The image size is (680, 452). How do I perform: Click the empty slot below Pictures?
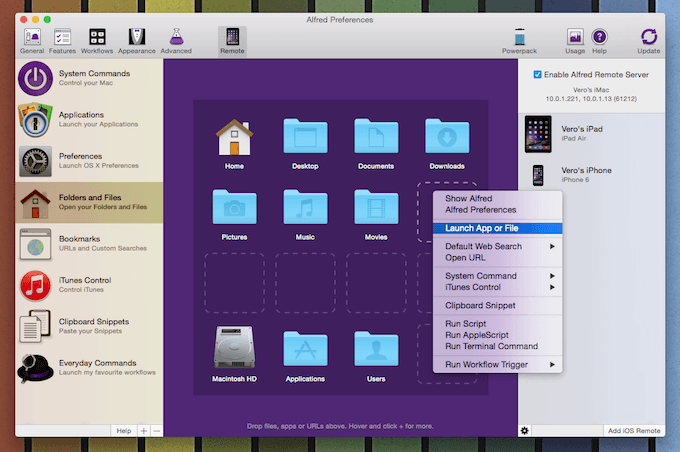click(x=234, y=283)
